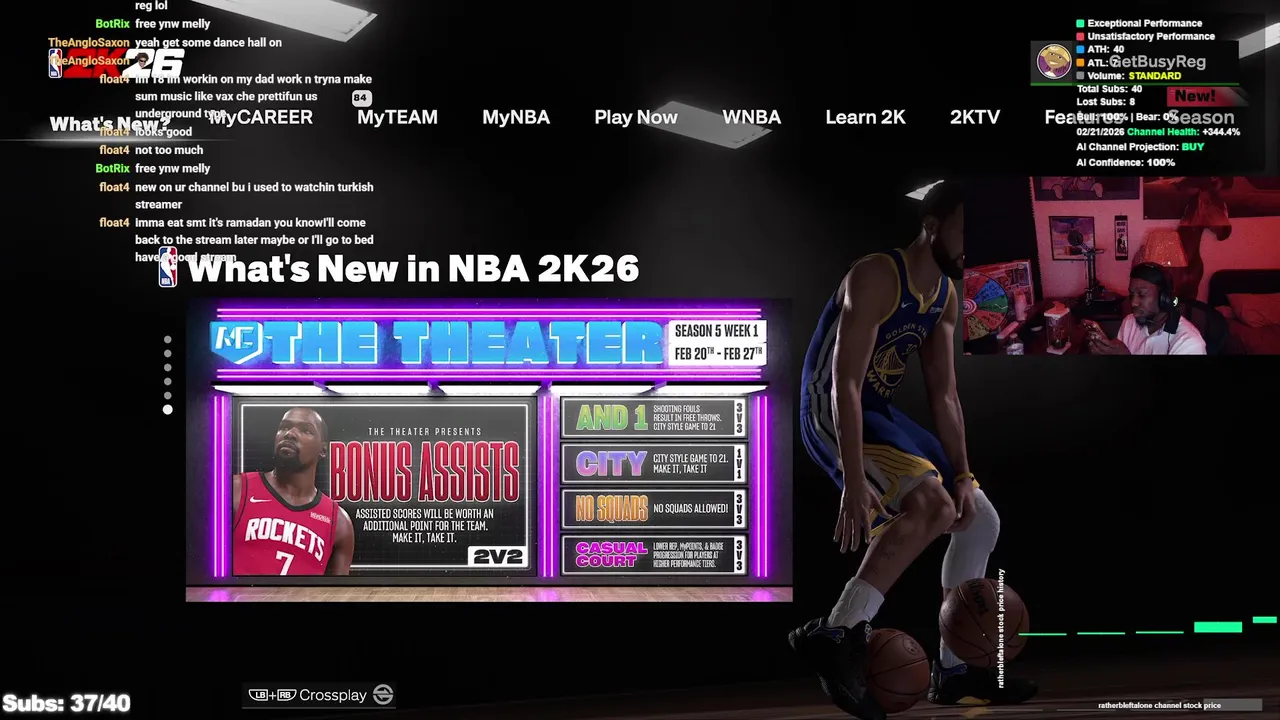Toggle Crossplay option
Viewport: 1280px width, 720px height.
[x=321, y=695]
